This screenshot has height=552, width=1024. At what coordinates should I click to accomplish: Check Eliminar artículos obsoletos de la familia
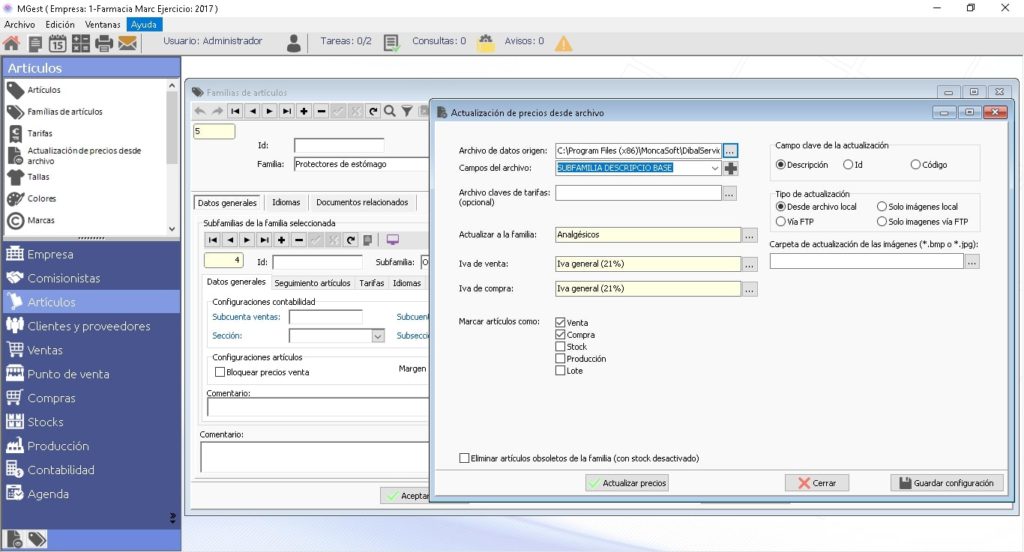tap(464, 459)
